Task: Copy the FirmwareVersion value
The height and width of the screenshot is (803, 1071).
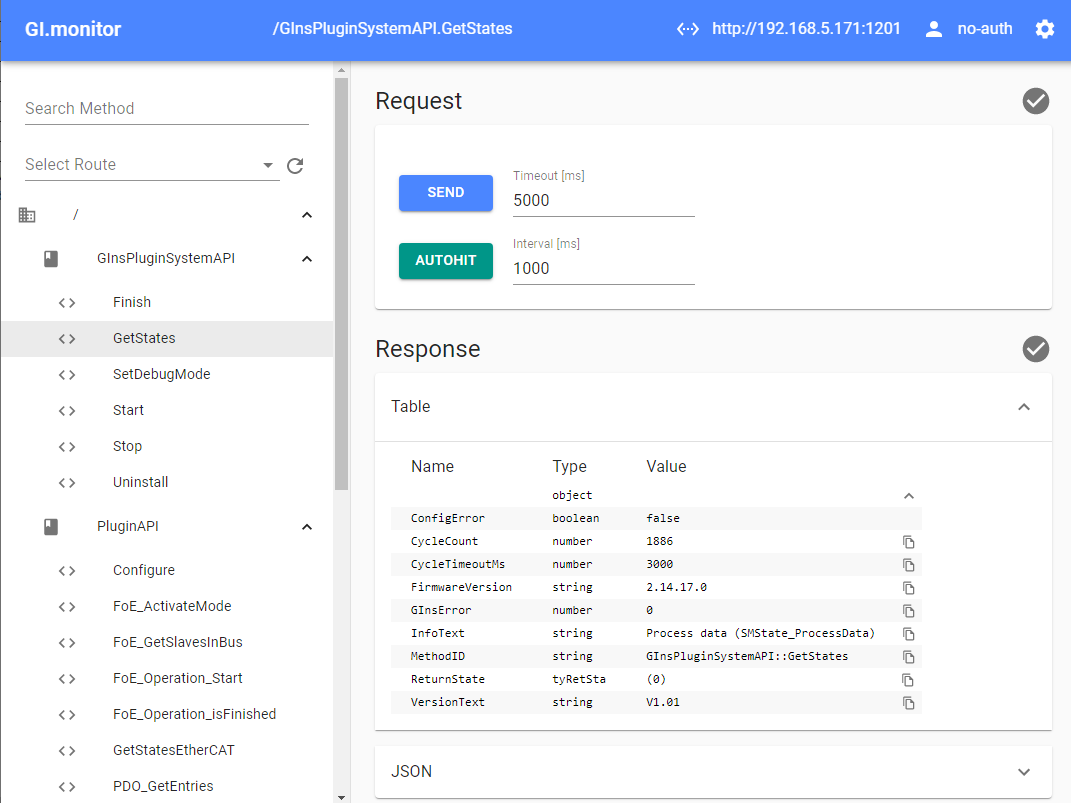Action: (x=908, y=588)
